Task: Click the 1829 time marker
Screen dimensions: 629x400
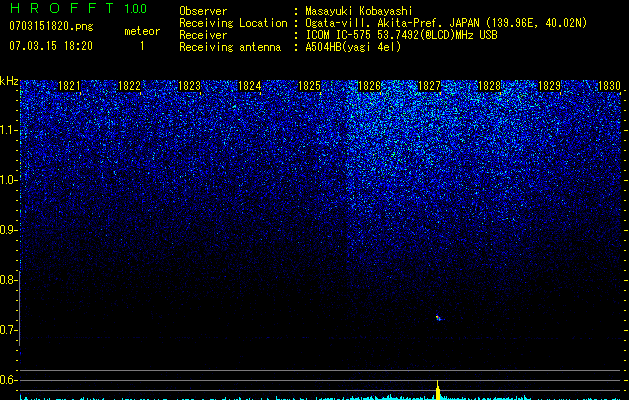Action: (549, 86)
